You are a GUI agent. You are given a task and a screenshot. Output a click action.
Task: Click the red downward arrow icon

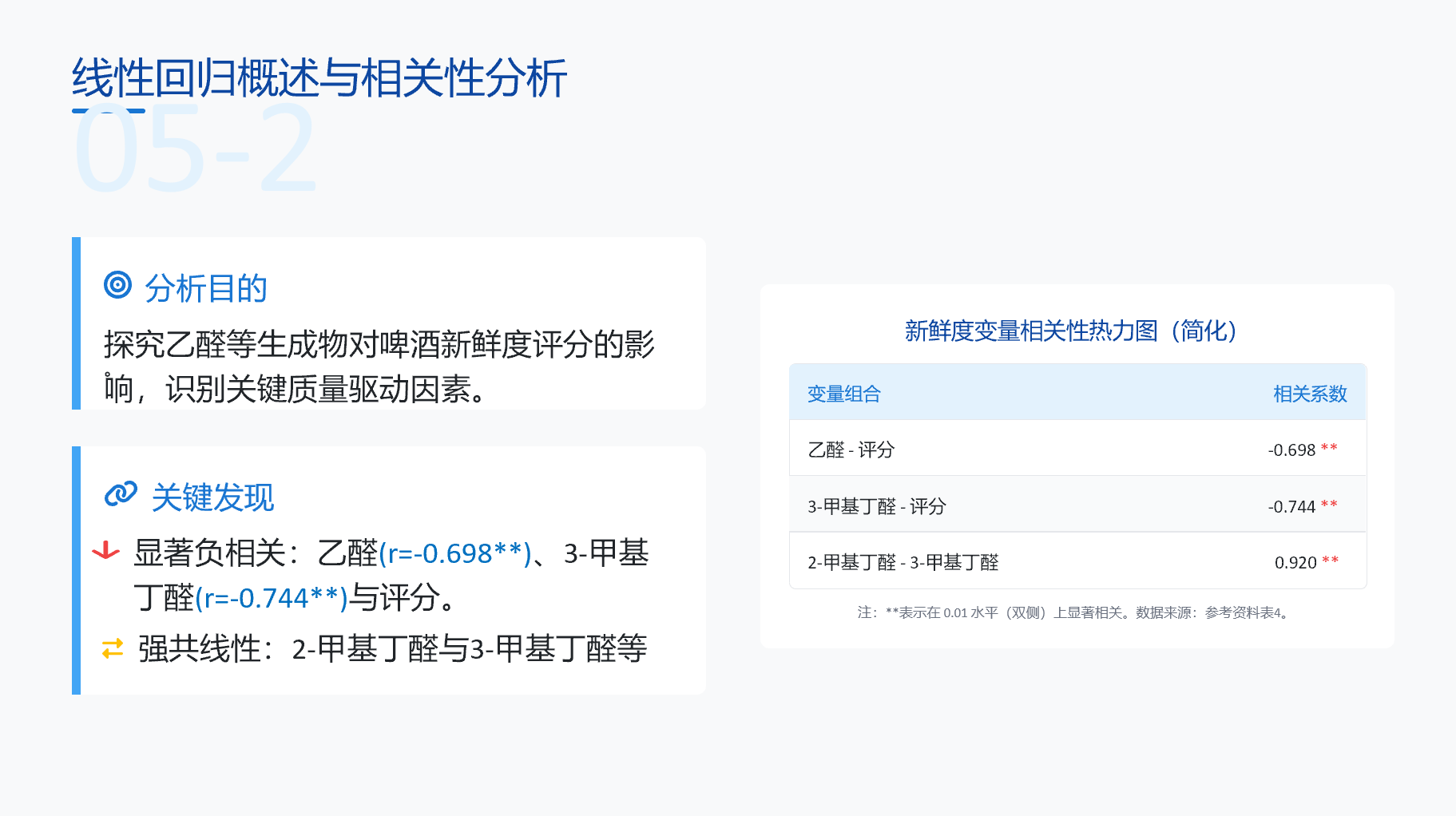click(x=105, y=551)
